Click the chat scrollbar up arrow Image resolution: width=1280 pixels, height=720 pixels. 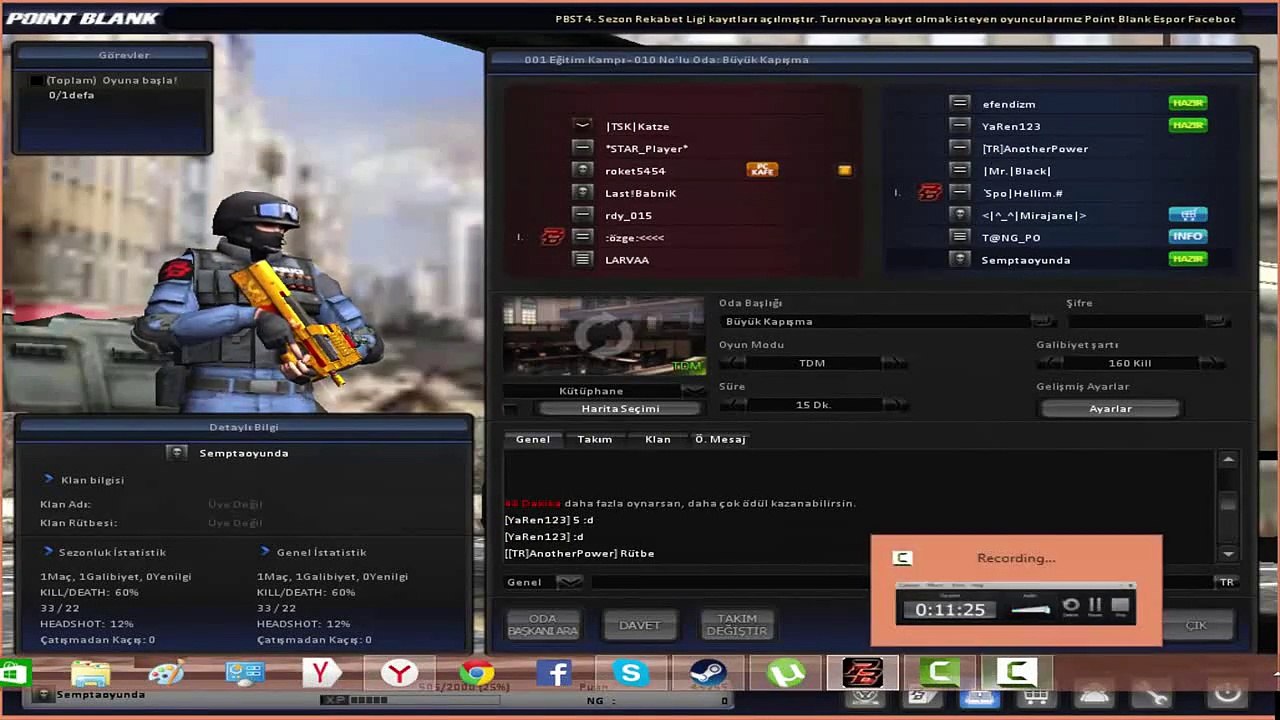1228,459
